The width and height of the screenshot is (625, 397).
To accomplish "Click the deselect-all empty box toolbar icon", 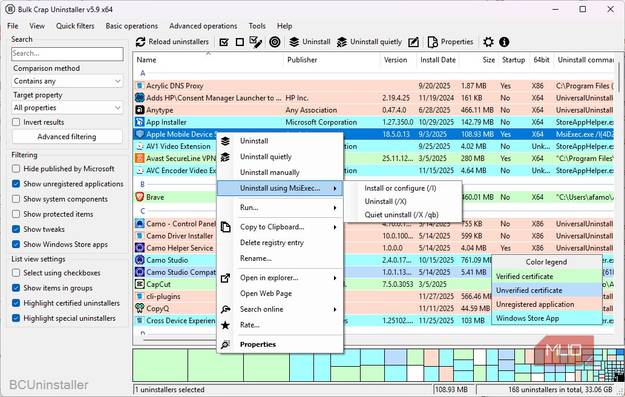I will pyautogui.click(x=240, y=42).
